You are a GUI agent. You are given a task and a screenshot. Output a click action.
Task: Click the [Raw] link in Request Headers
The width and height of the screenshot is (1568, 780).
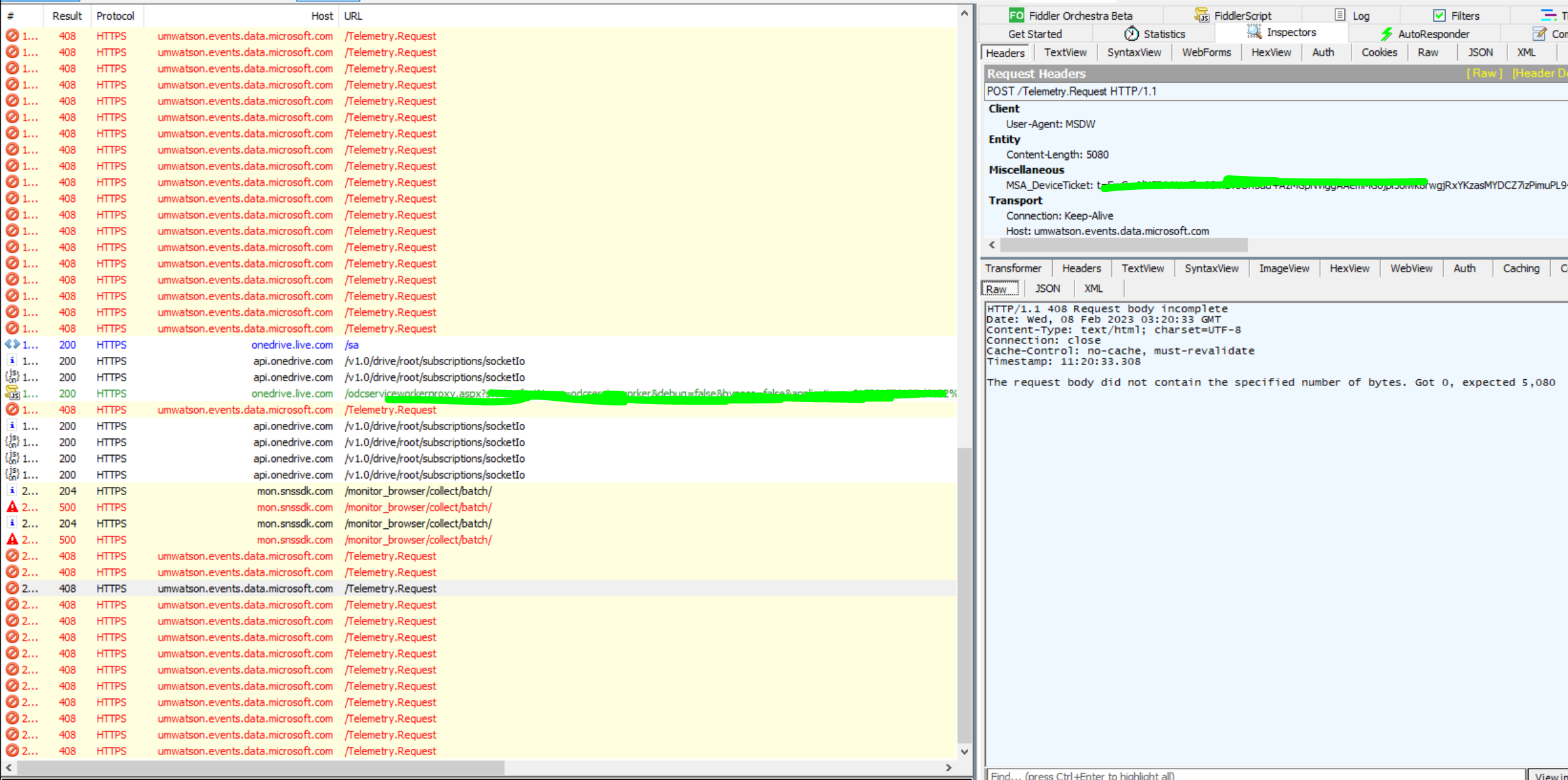(x=1485, y=73)
